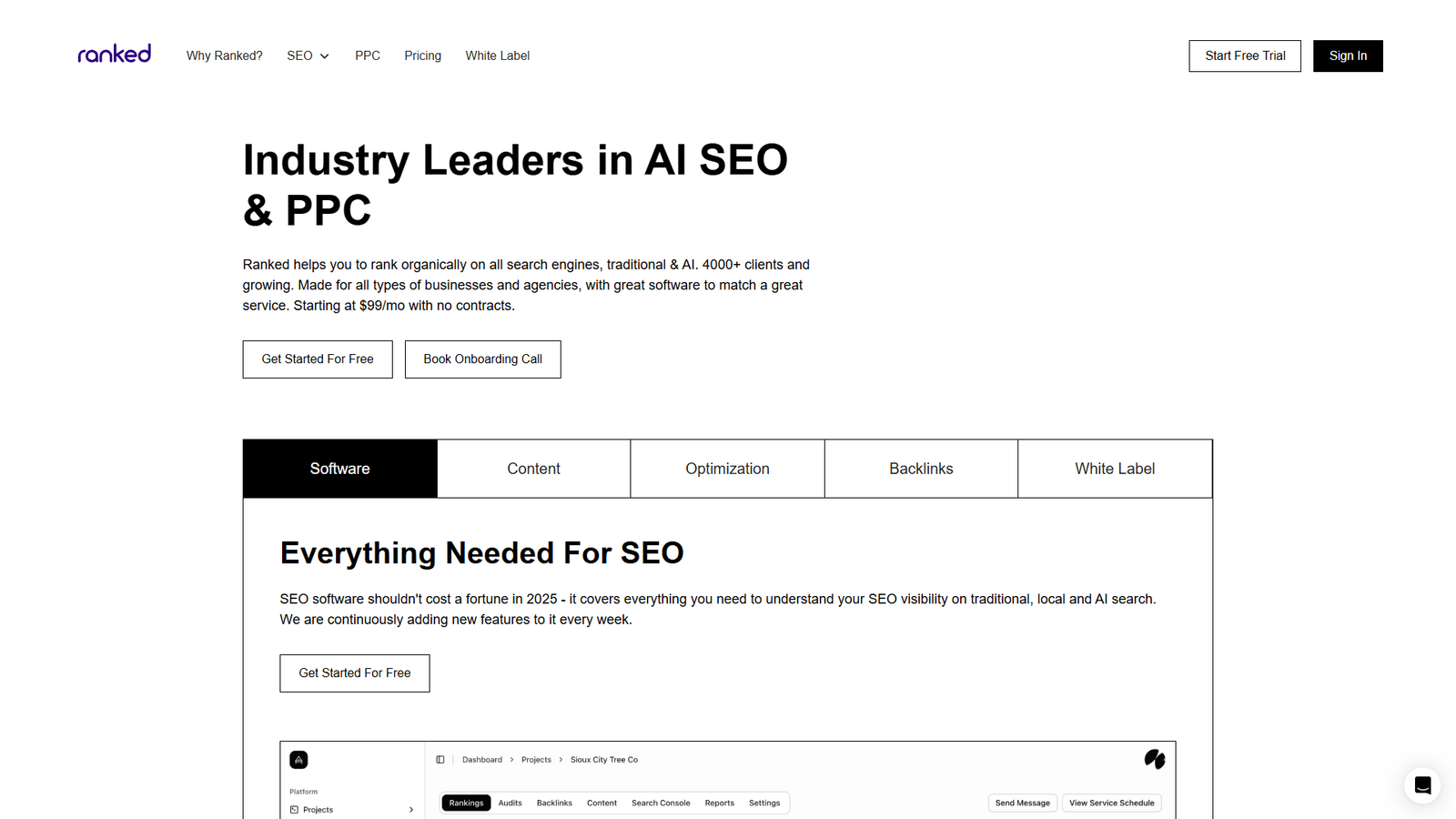Image resolution: width=1456 pixels, height=819 pixels.
Task: Click the Dashboard breadcrumb in the preview
Action: [482, 759]
